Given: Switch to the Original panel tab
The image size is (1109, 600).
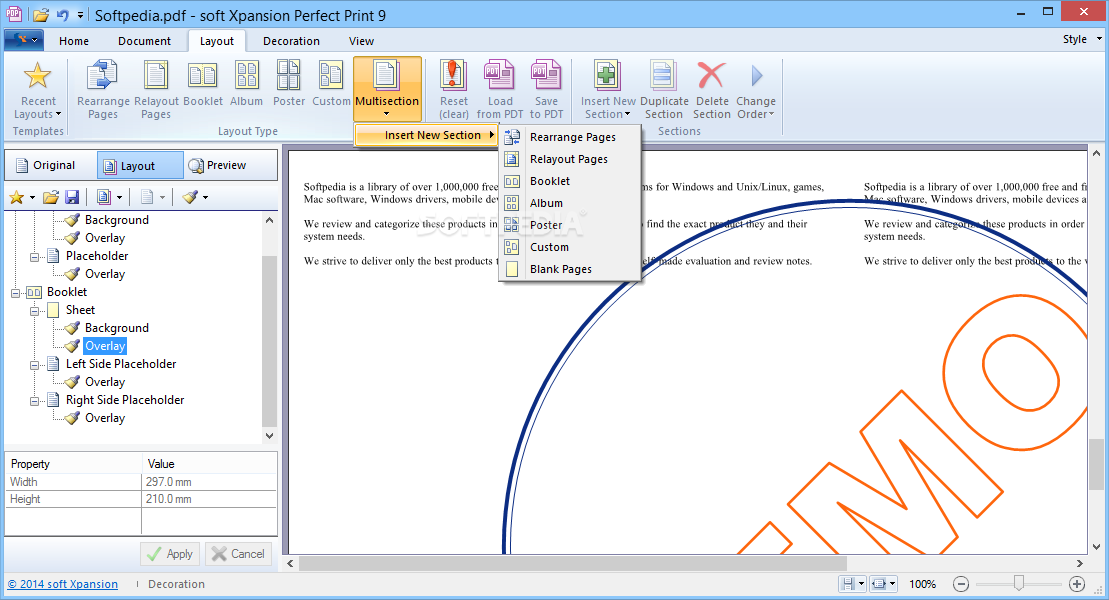Looking at the screenshot, I should (x=51, y=165).
